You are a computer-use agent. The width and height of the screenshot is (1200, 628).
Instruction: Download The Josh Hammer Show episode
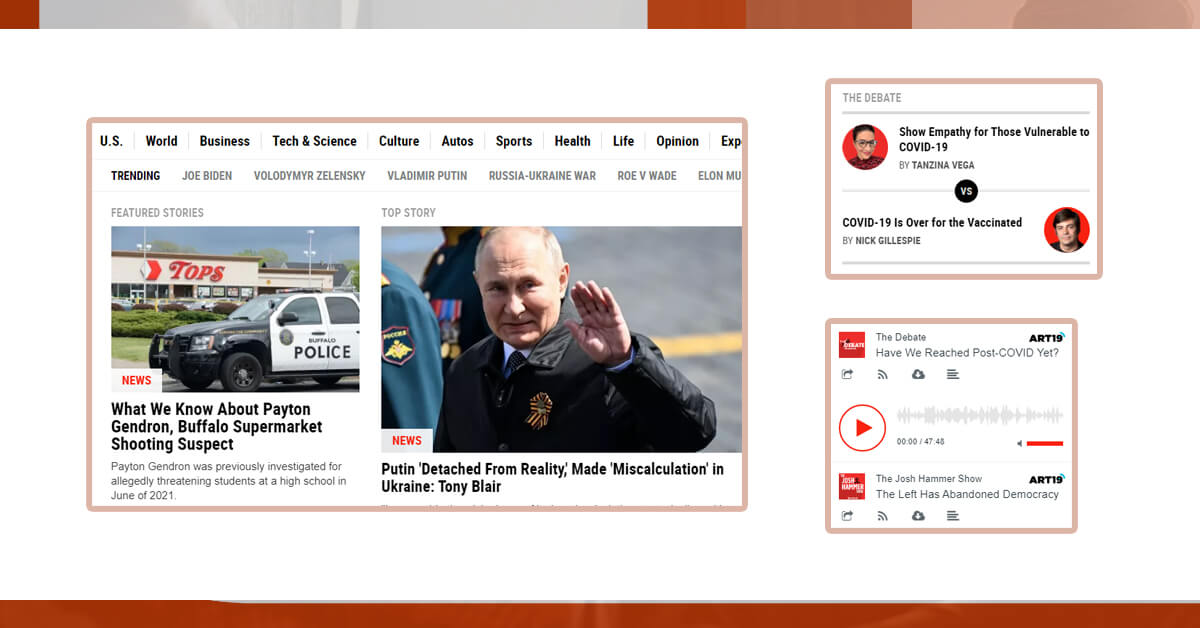[x=918, y=516]
